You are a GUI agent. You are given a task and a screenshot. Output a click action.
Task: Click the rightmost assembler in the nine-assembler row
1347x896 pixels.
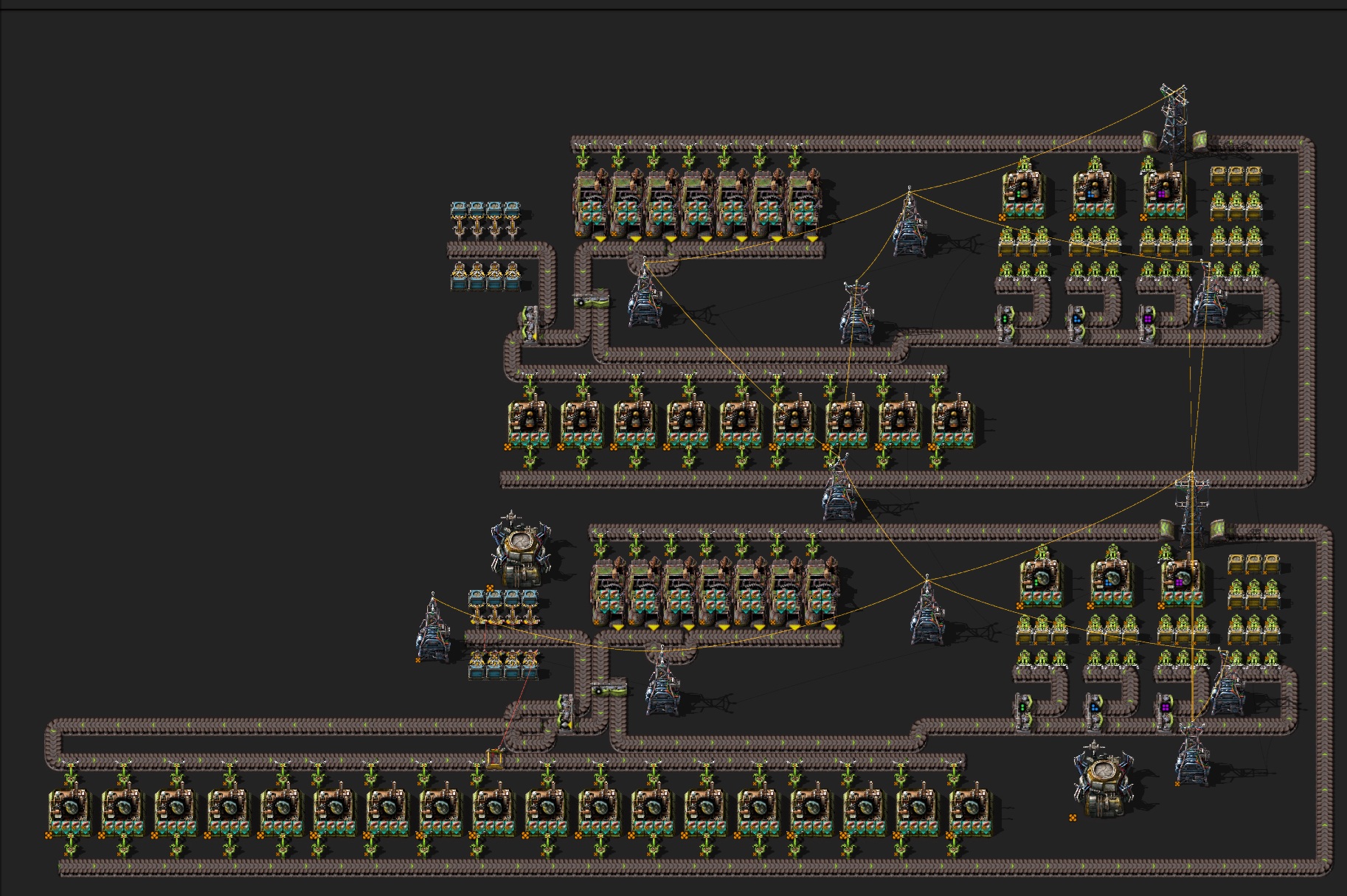(953, 424)
